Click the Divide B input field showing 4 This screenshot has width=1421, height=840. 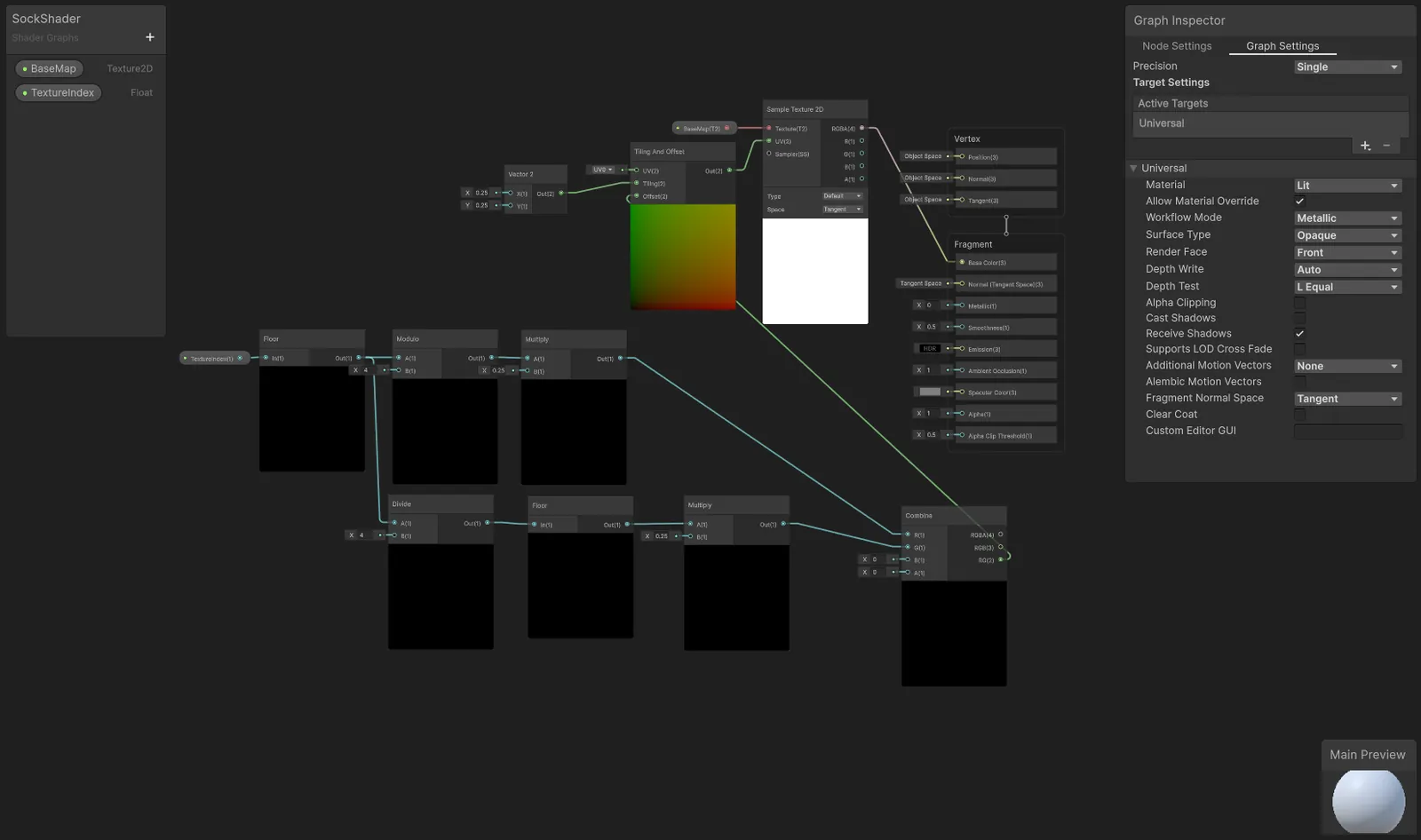(x=362, y=535)
